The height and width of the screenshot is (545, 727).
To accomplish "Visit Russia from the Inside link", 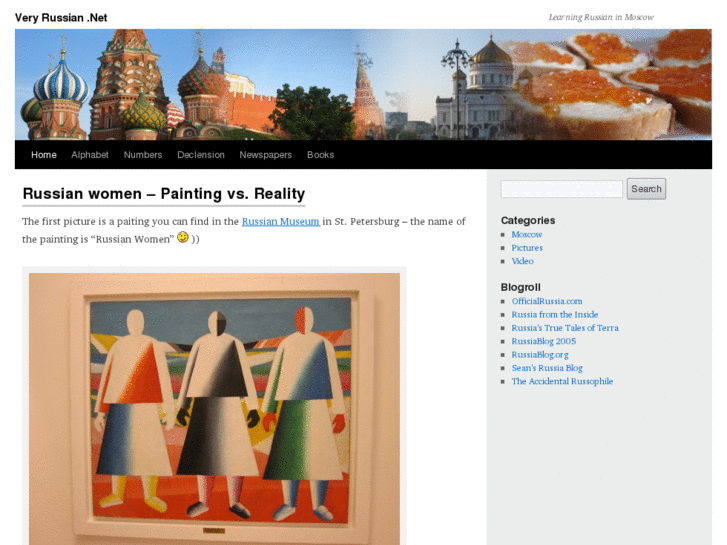I will click(555, 314).
